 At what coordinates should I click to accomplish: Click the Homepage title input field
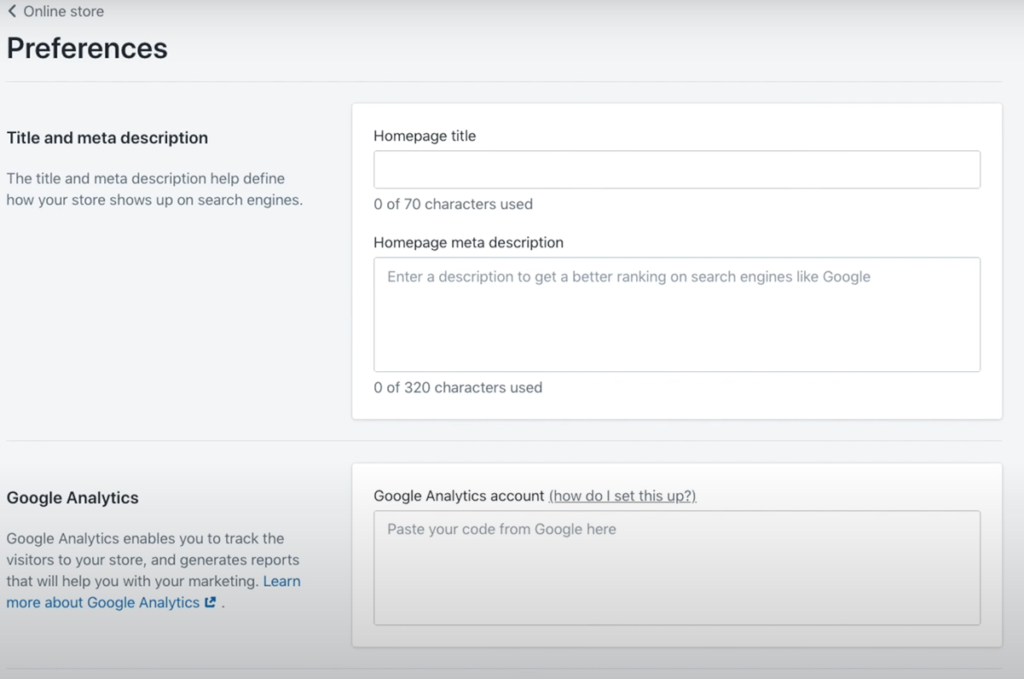tap(676, 170)
